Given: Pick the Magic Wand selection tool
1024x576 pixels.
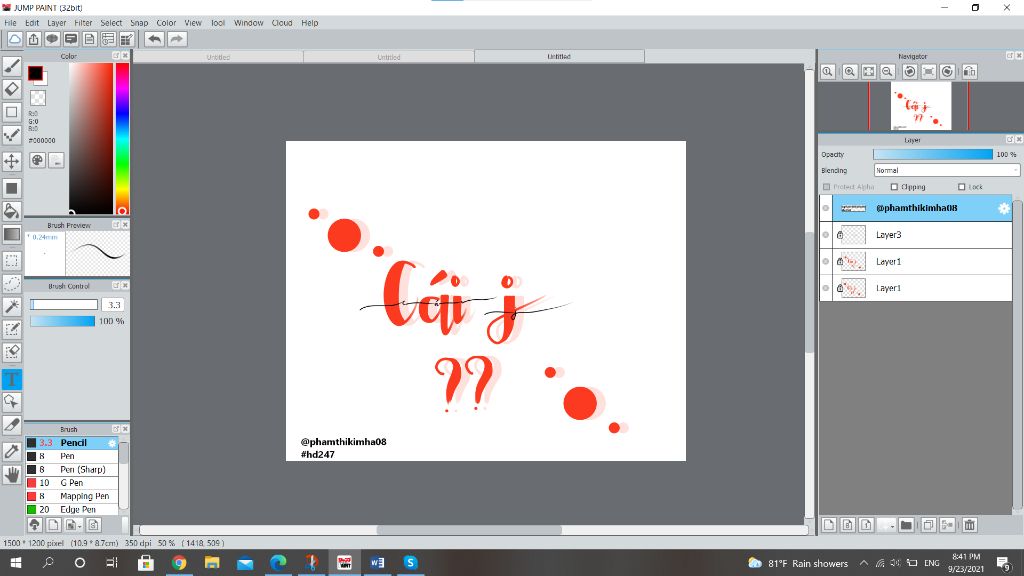Looking at the screenshot, I should (12, 306).
